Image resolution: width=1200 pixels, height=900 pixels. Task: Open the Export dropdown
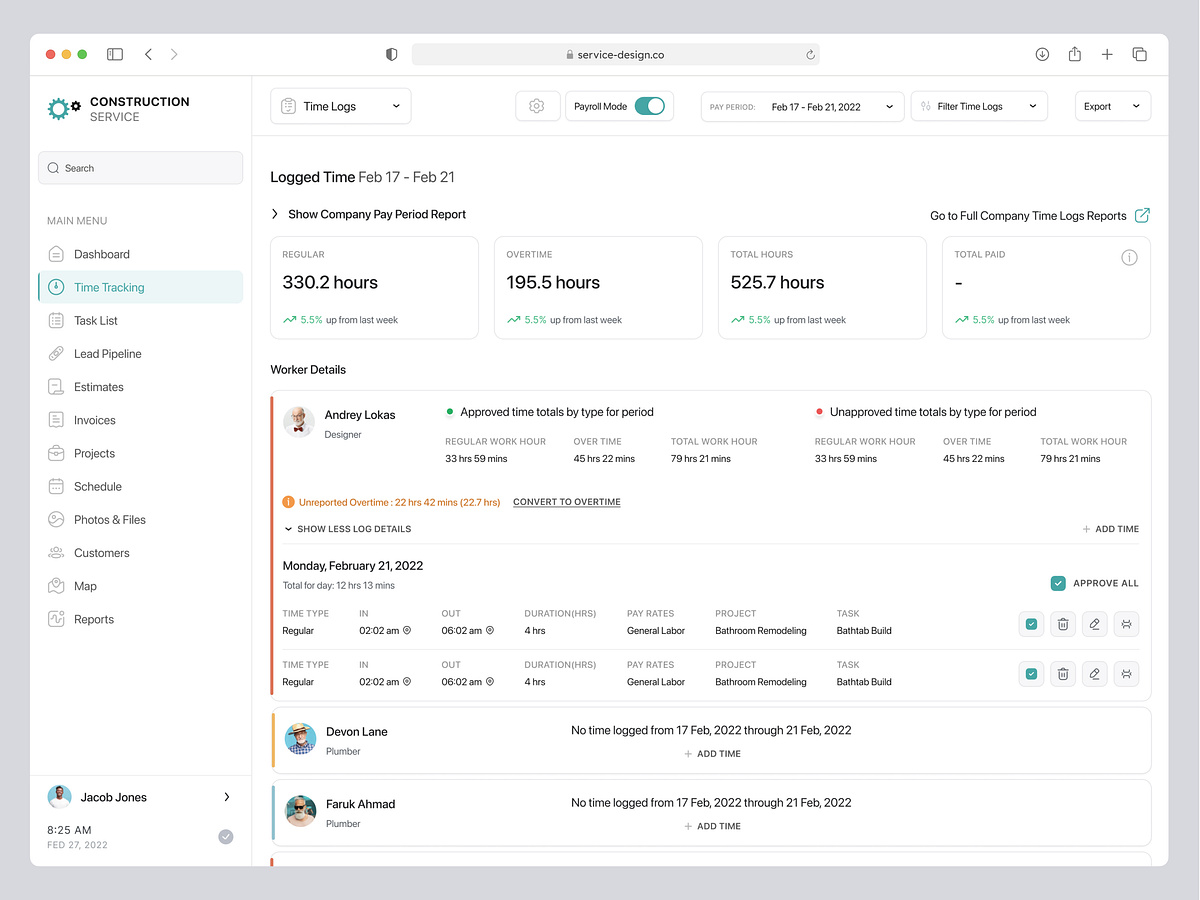tap(1113, 106)
